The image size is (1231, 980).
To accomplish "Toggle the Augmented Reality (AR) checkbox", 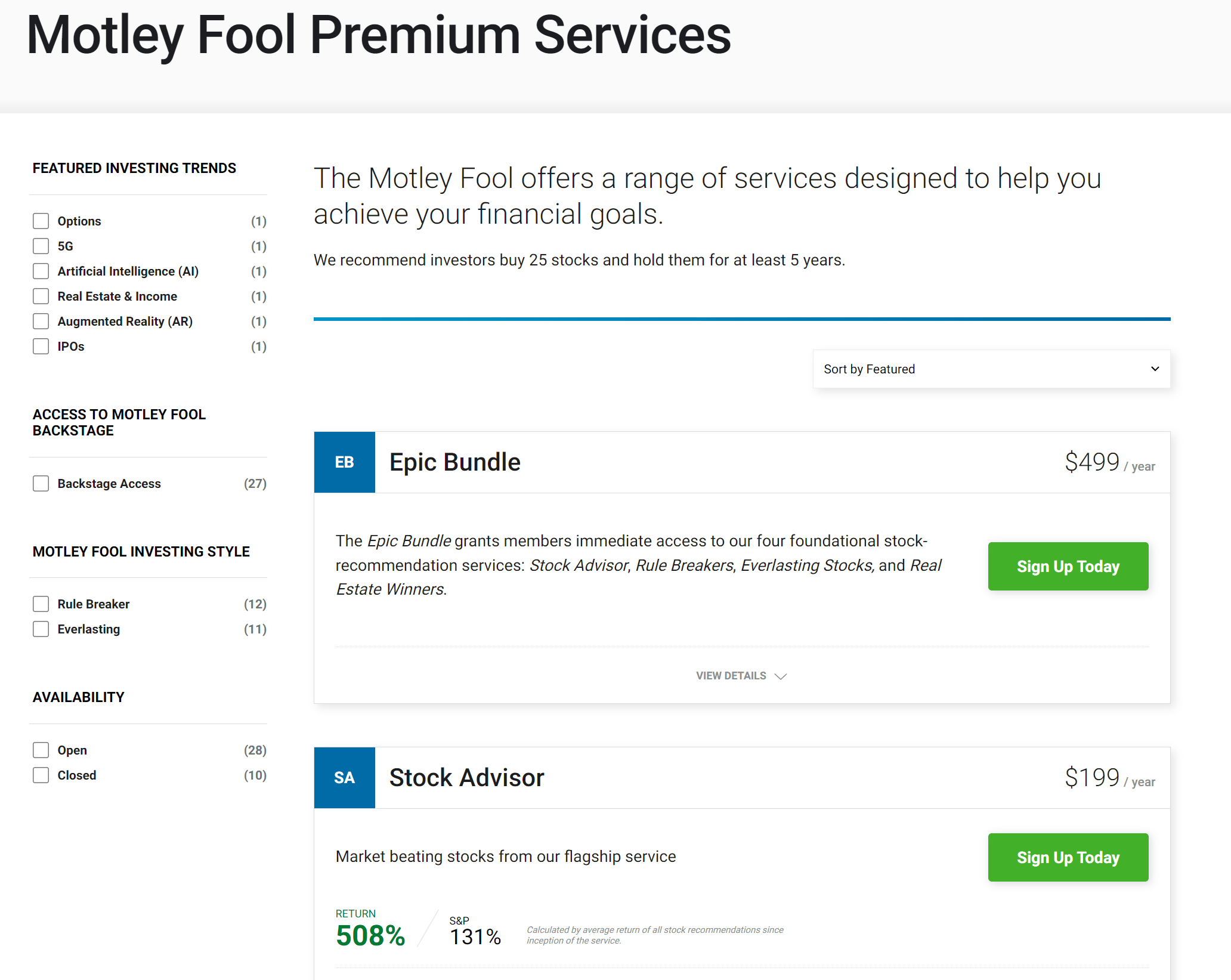I will [41, 321].
